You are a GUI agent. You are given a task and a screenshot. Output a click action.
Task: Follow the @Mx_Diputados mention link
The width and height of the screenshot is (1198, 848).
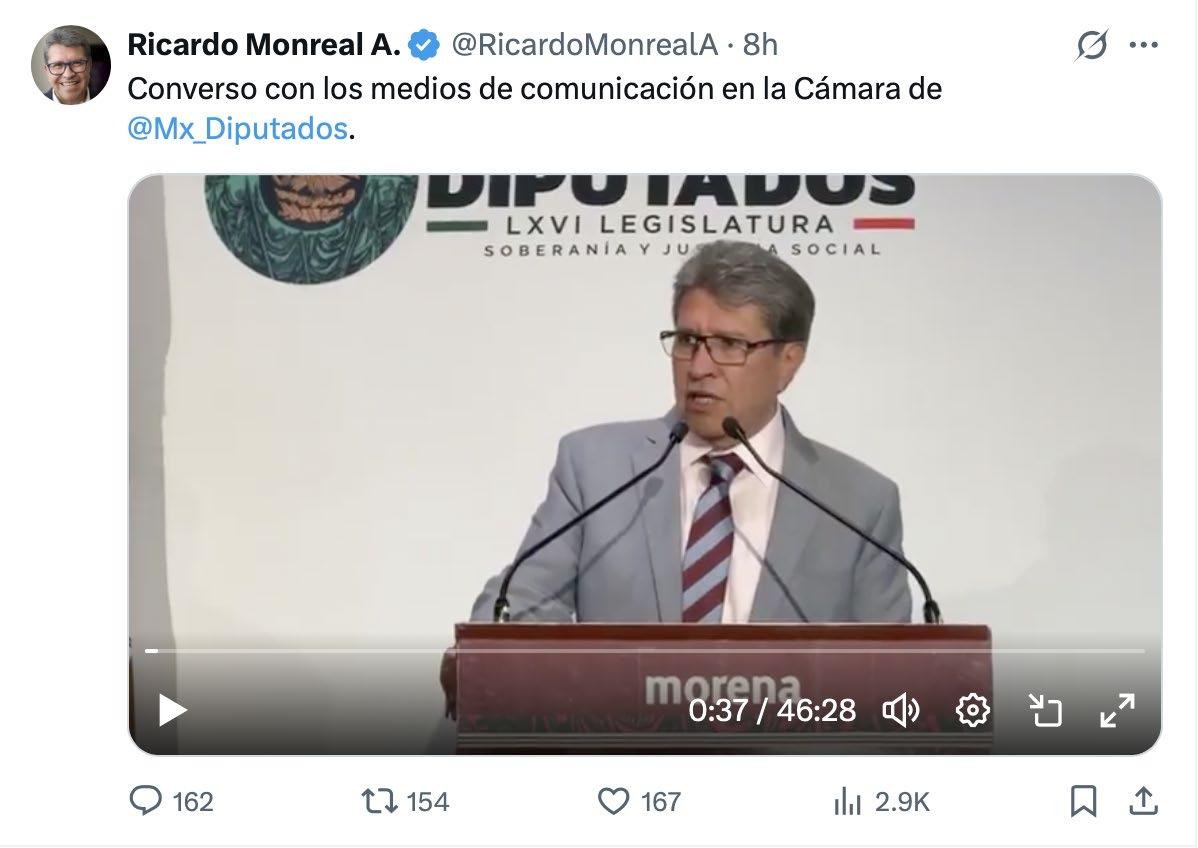[x=238, y=128]
